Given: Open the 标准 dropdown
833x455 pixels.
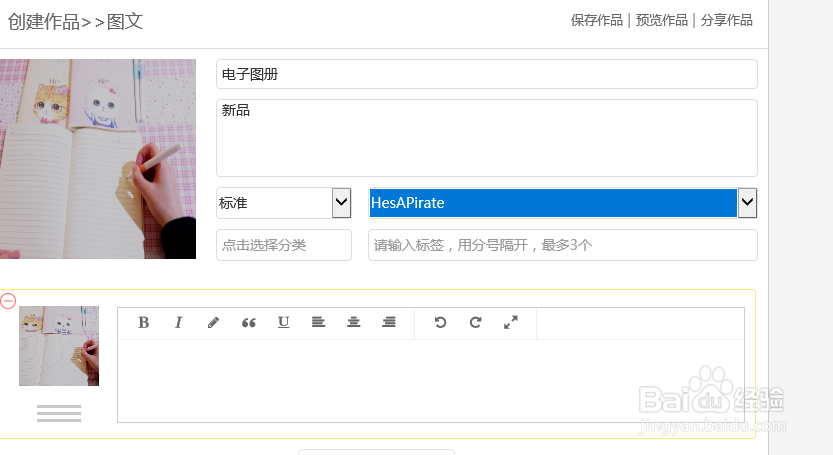Looking at the screenshot, I should 284,203.
